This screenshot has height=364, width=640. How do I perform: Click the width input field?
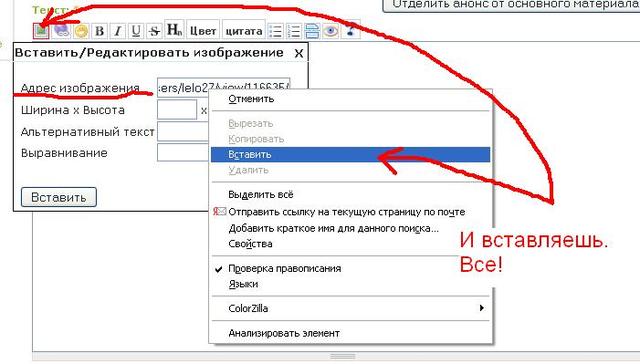(177, 109)
